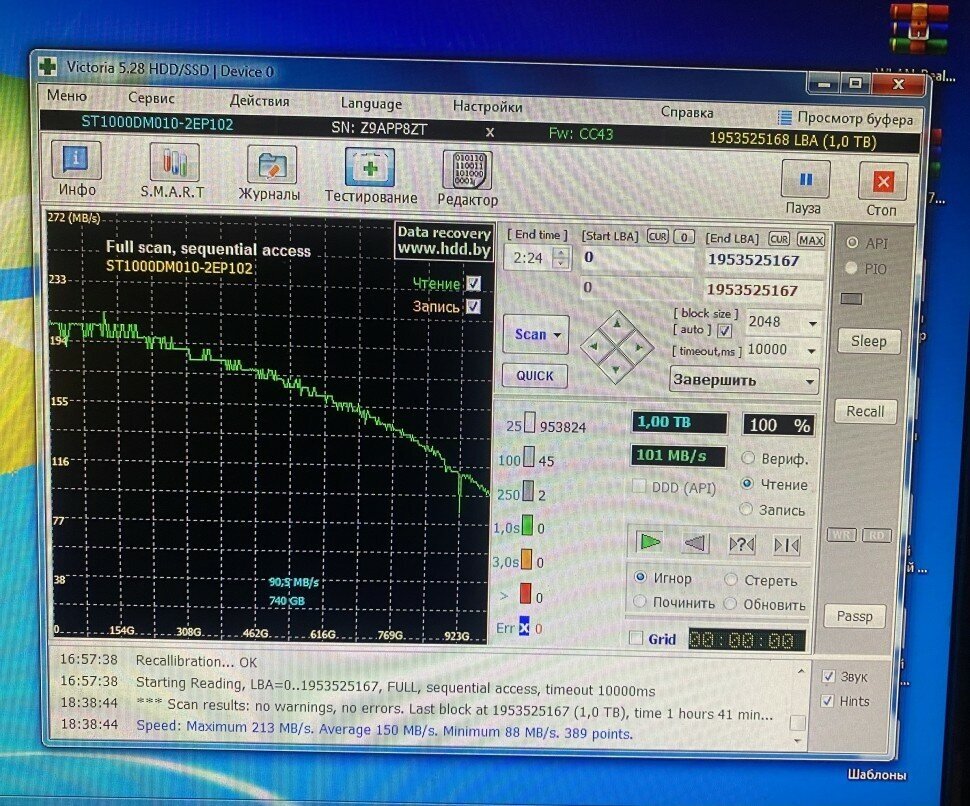The image size is (970, 806).
Task: Click the Passp button
Action: (x=855, y=616)
